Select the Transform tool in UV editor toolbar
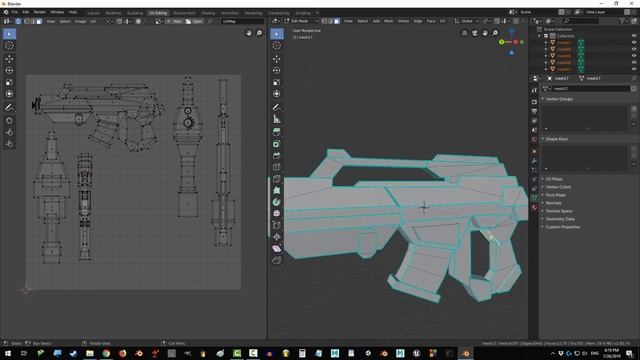 pos(9,94)
